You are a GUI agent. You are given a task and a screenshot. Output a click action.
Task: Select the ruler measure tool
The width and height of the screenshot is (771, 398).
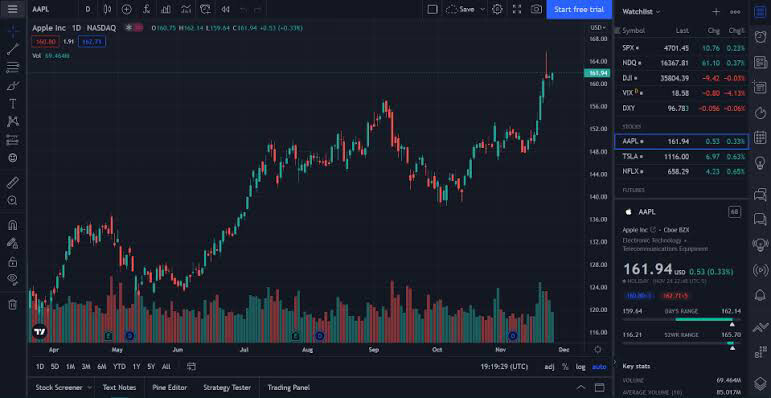click(x=13, y=183)
